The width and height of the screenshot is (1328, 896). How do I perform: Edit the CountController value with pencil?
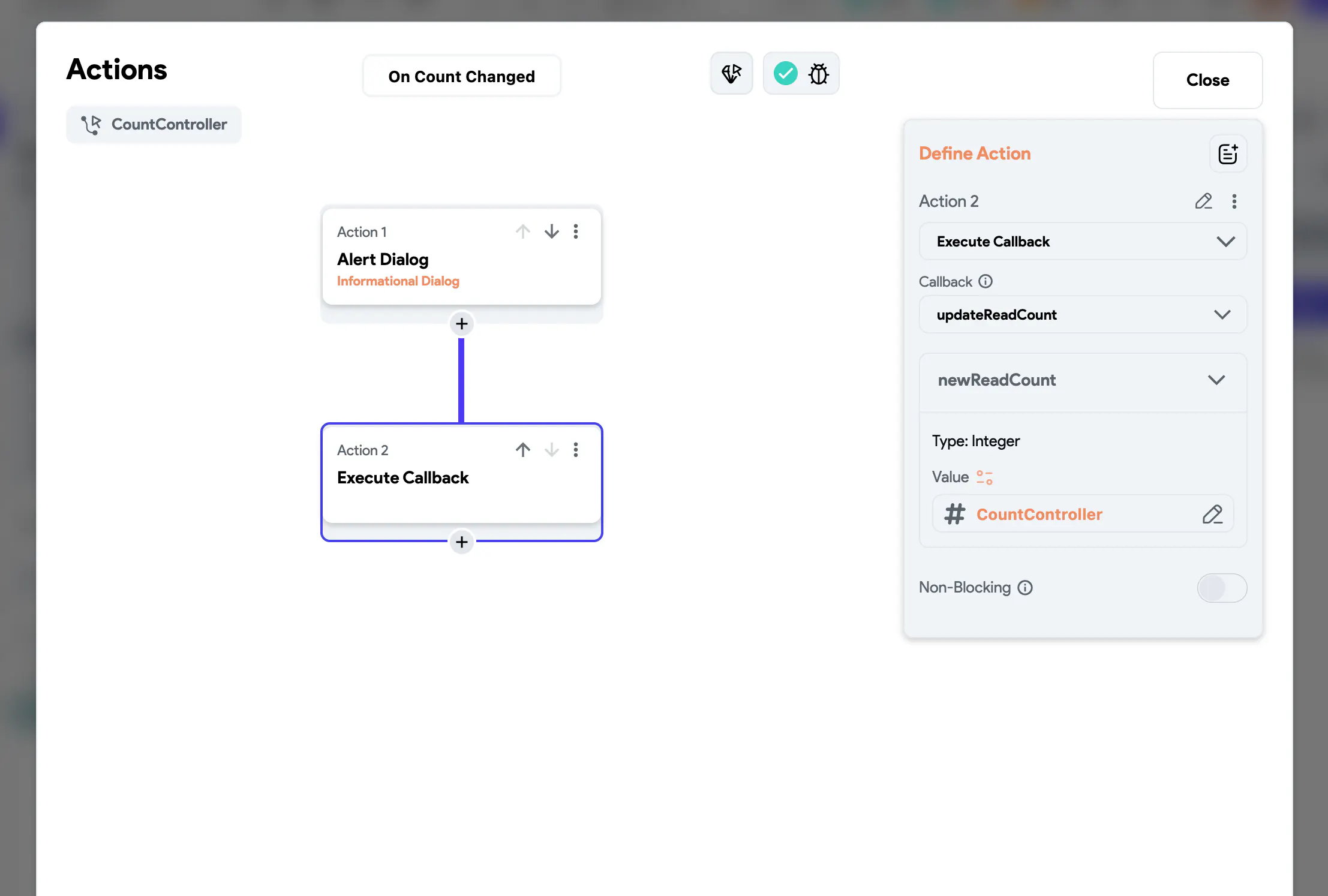click(1212, 514)
